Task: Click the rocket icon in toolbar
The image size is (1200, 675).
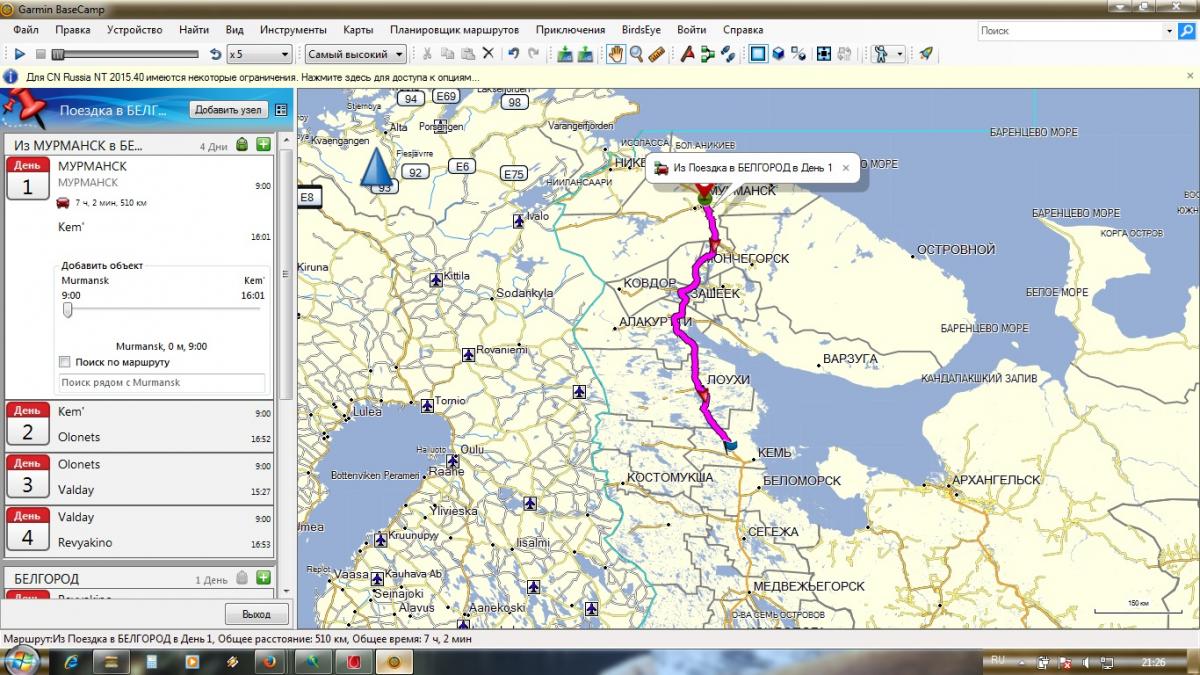Action: click(x=926, y=54)
